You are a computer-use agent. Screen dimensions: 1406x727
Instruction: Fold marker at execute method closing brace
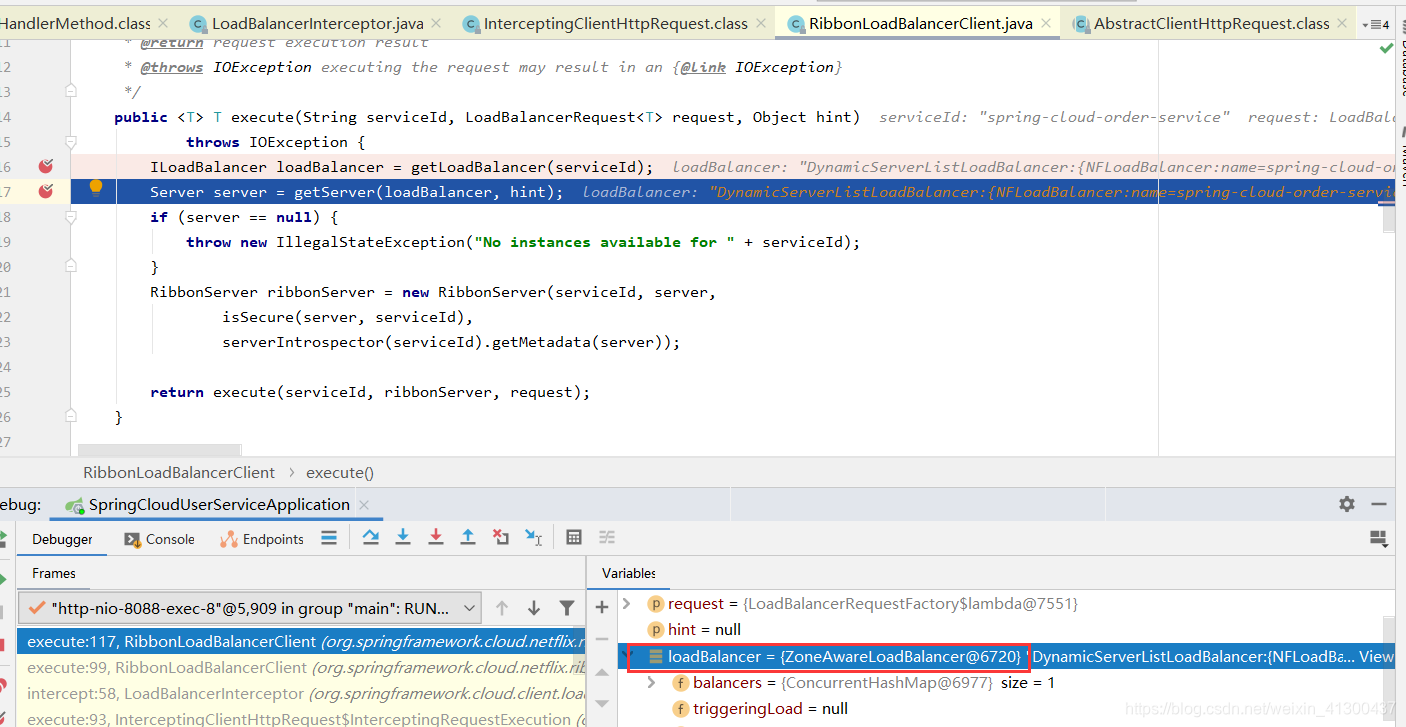click(x=71, y=416)
